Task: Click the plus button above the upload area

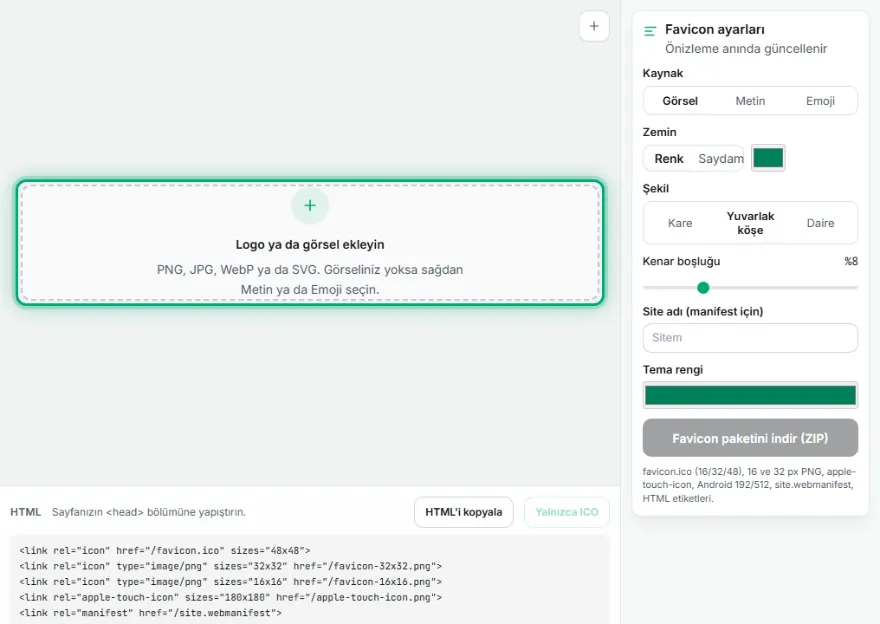Action: (x=594, y=26)
